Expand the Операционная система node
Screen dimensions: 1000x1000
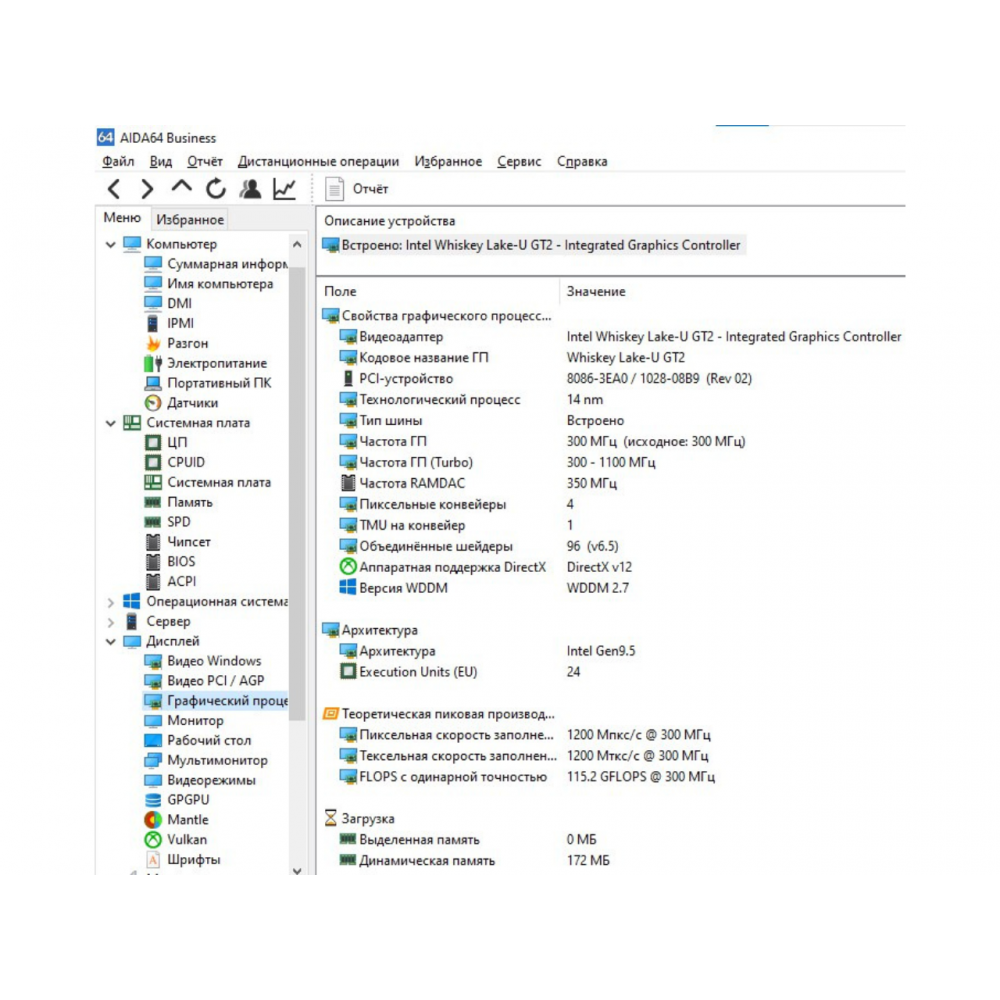click(x=110, y=601)
